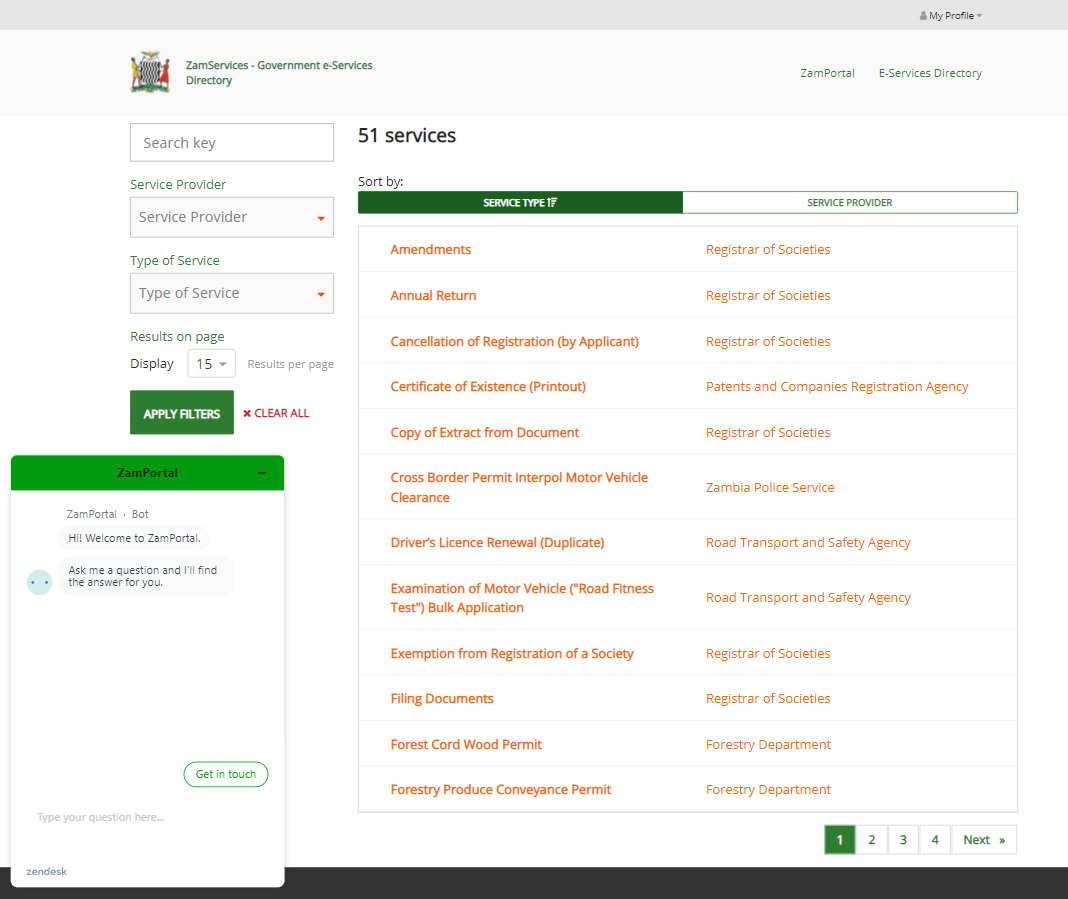Click Registrar of Societies in the Copy of Extract row
1068x899 pixels.
[x=768, y=432]
